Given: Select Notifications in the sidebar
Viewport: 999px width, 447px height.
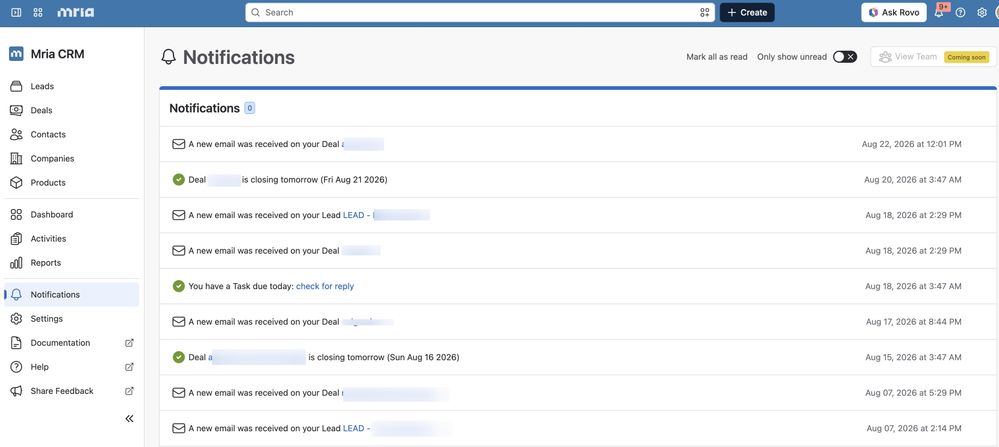Looking at the screenshot, I should [x=71, y=295].
